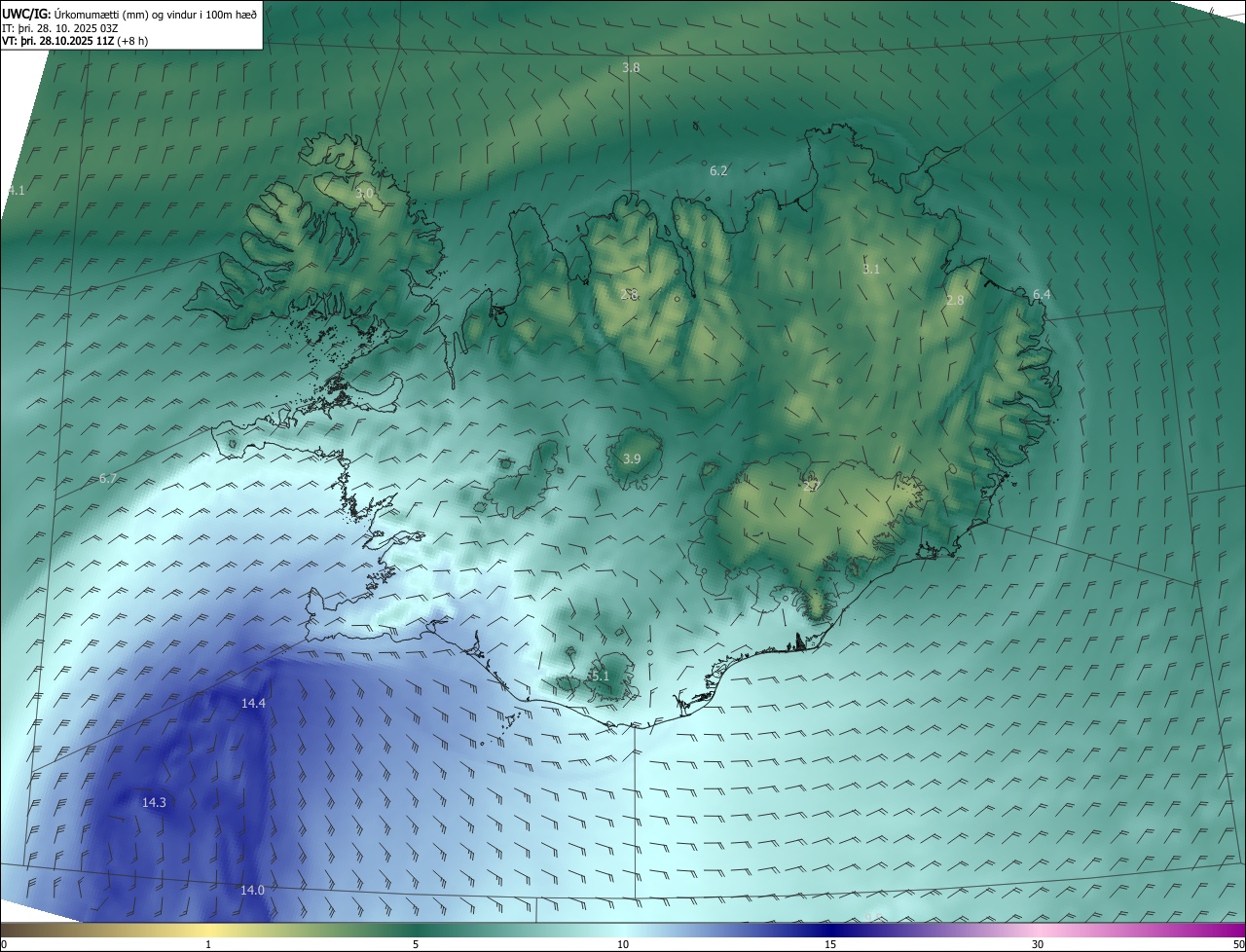Click the 3.1 value label on the map
This screenshot has height=952, width=1246.
[x=871, y=270]
